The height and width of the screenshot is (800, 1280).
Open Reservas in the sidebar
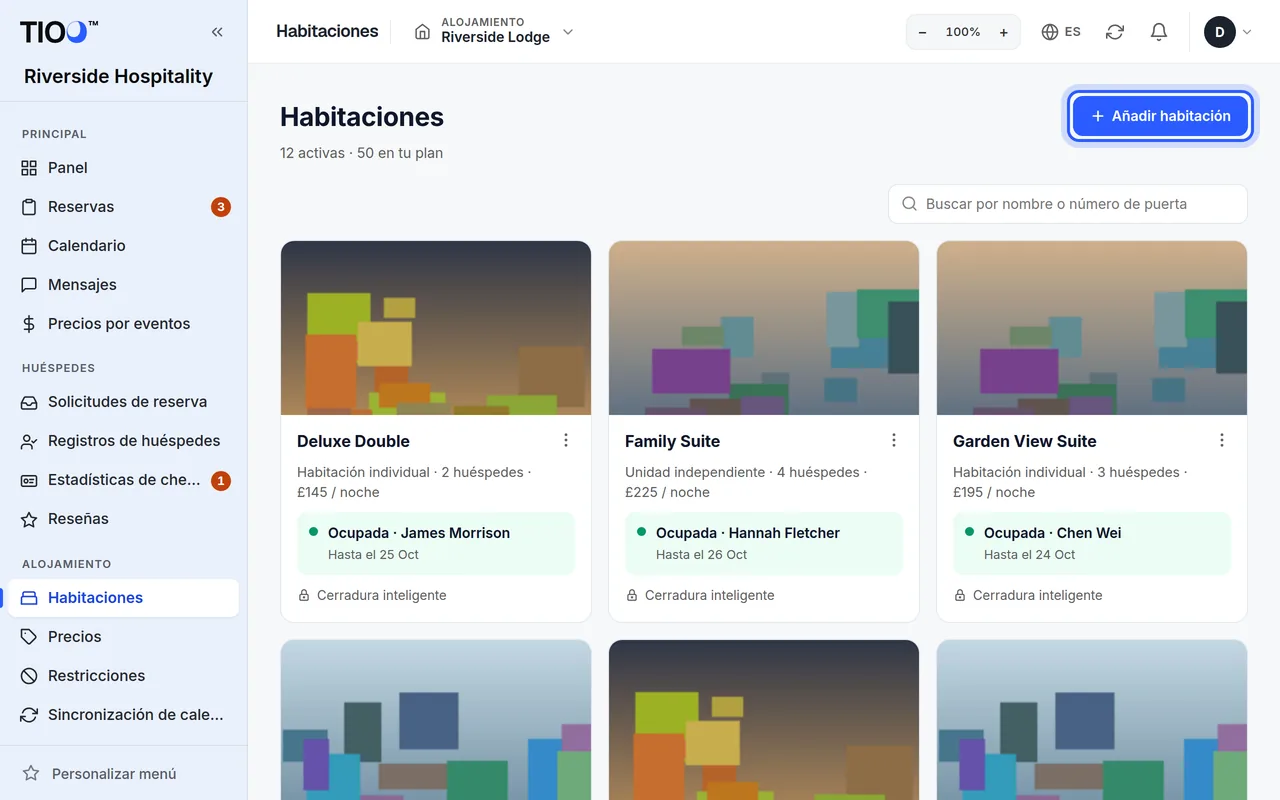click(x=123, y=207)
